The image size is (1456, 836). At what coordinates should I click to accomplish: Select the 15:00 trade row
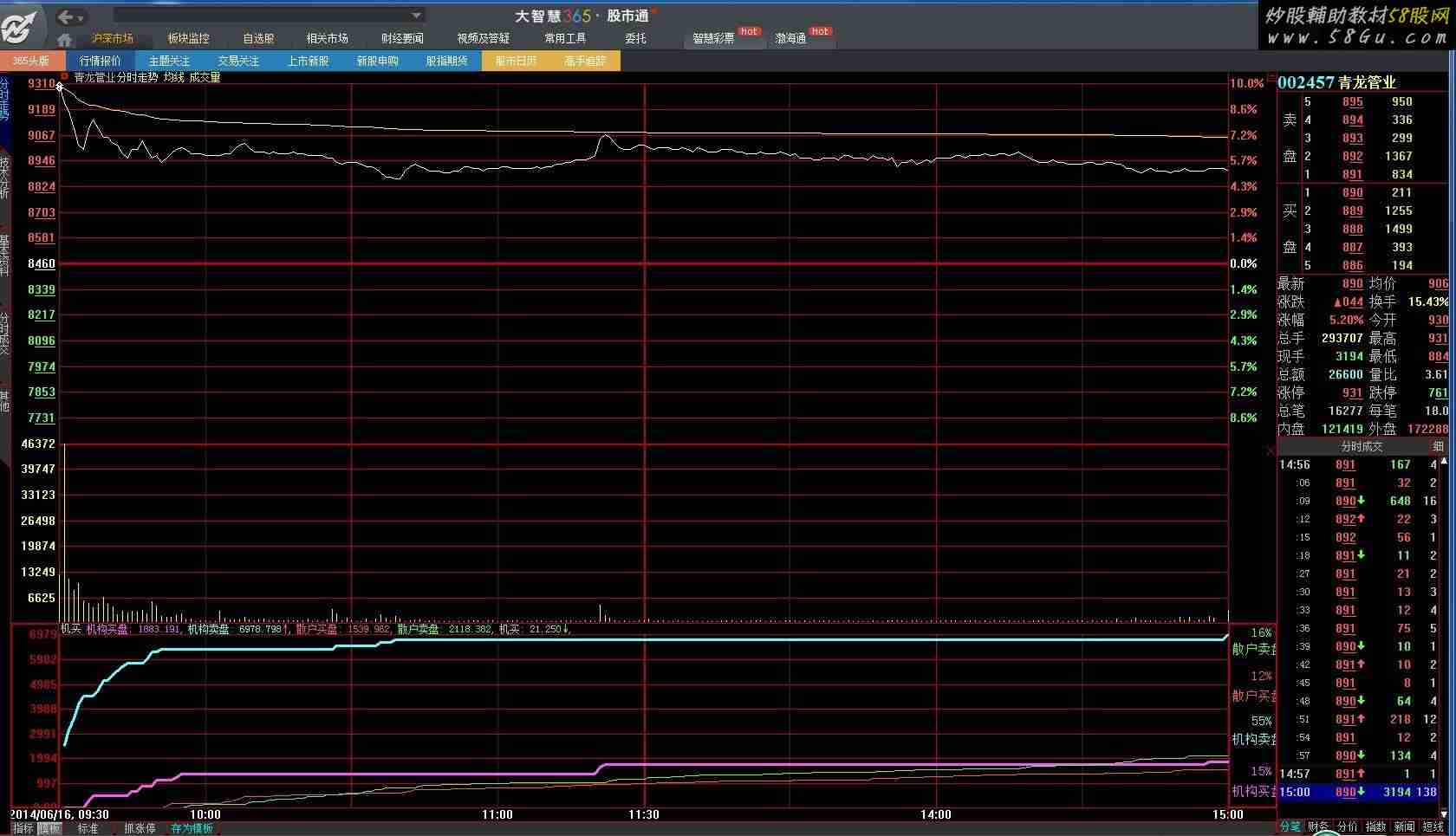point(1358,792)
